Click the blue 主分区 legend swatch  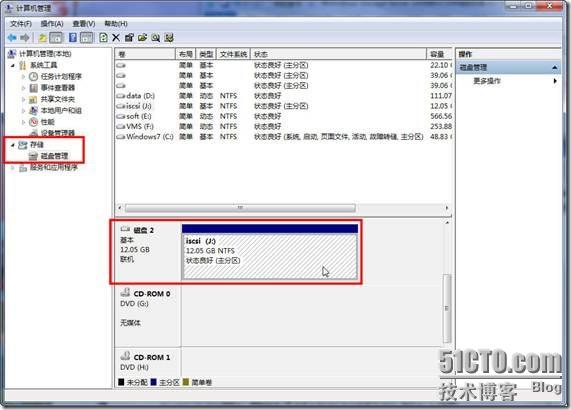(153, 382)
